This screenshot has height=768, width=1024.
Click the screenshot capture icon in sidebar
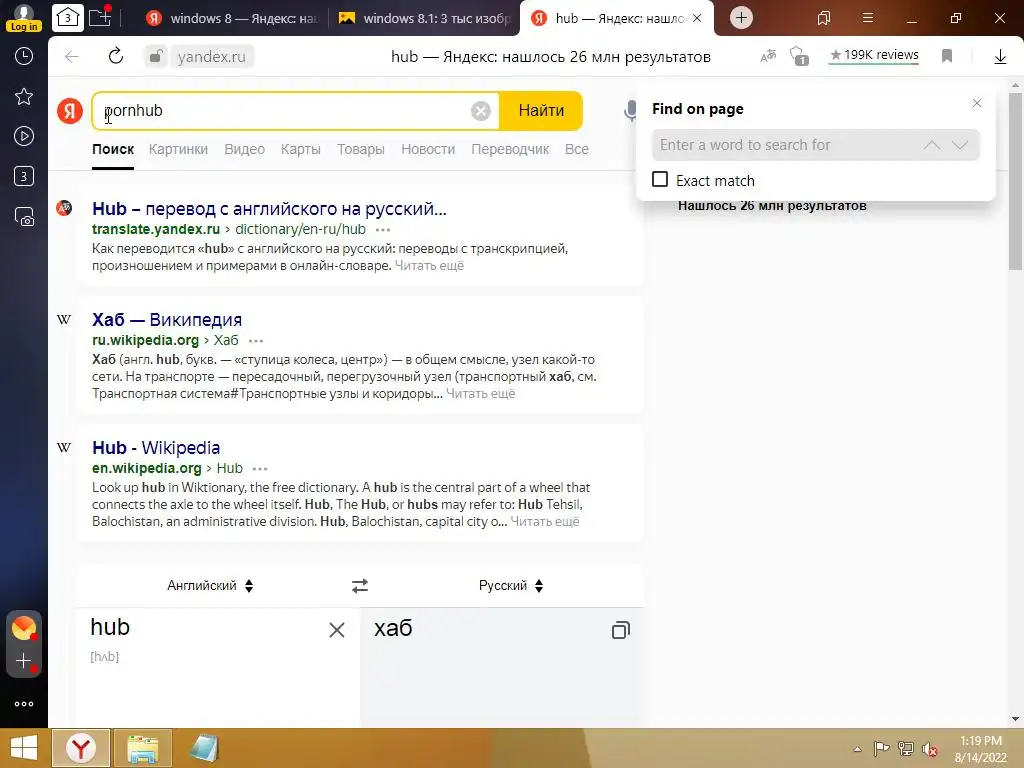pos(24,216)
